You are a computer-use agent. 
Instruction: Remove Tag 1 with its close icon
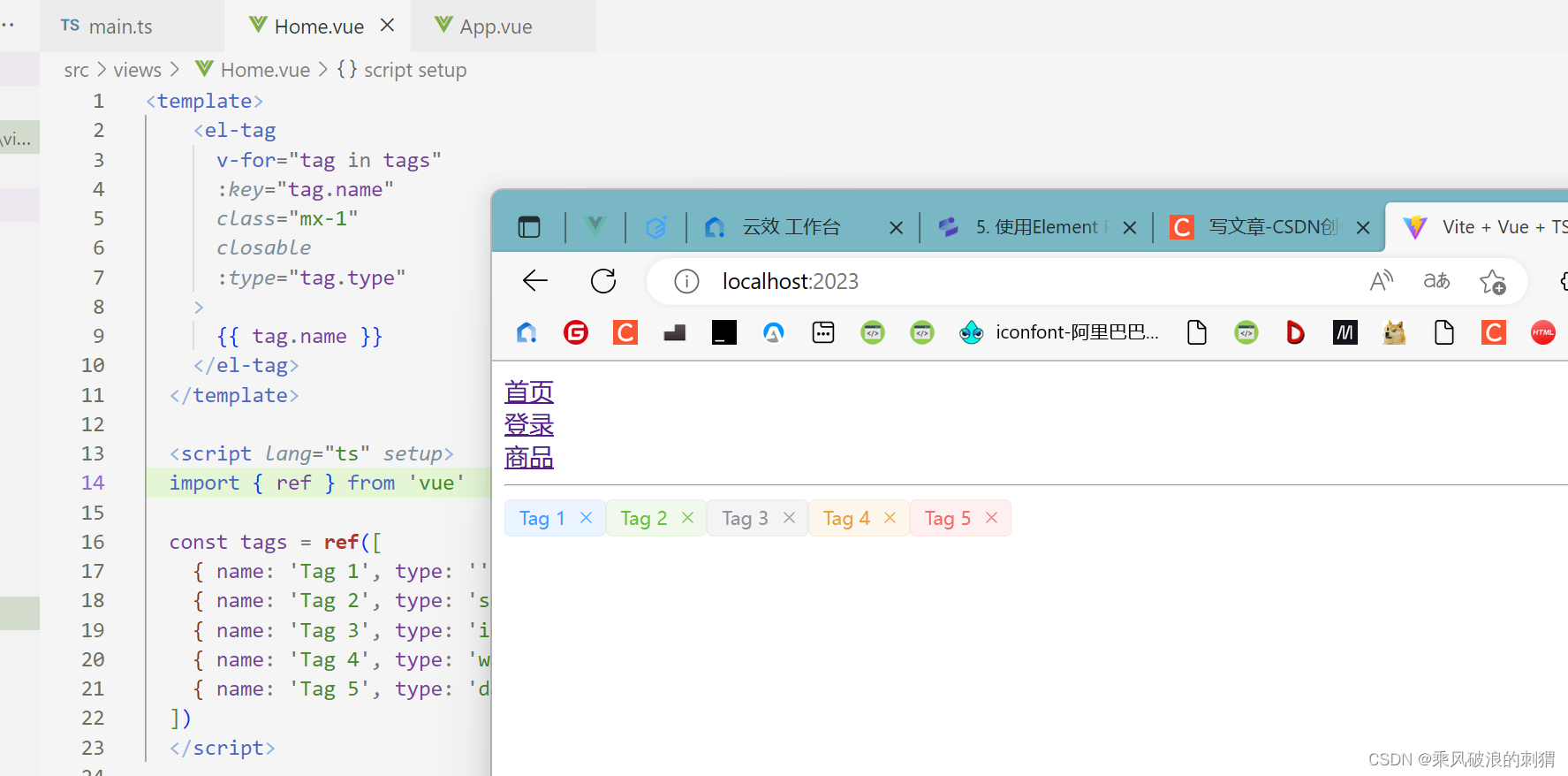tap(586, 518)
